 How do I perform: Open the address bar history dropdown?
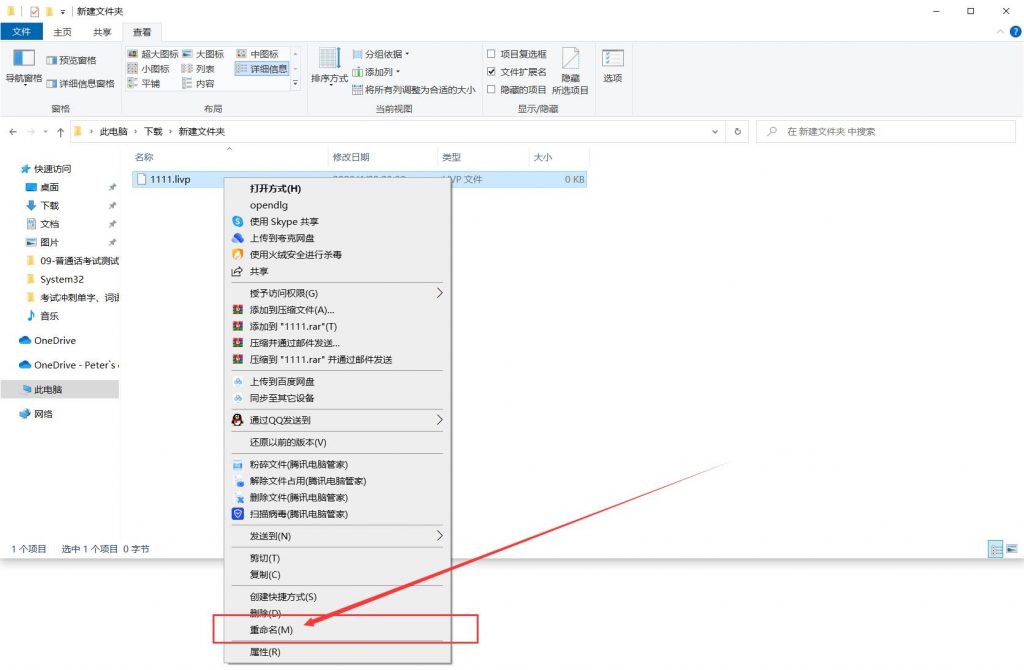click(715, 131)
